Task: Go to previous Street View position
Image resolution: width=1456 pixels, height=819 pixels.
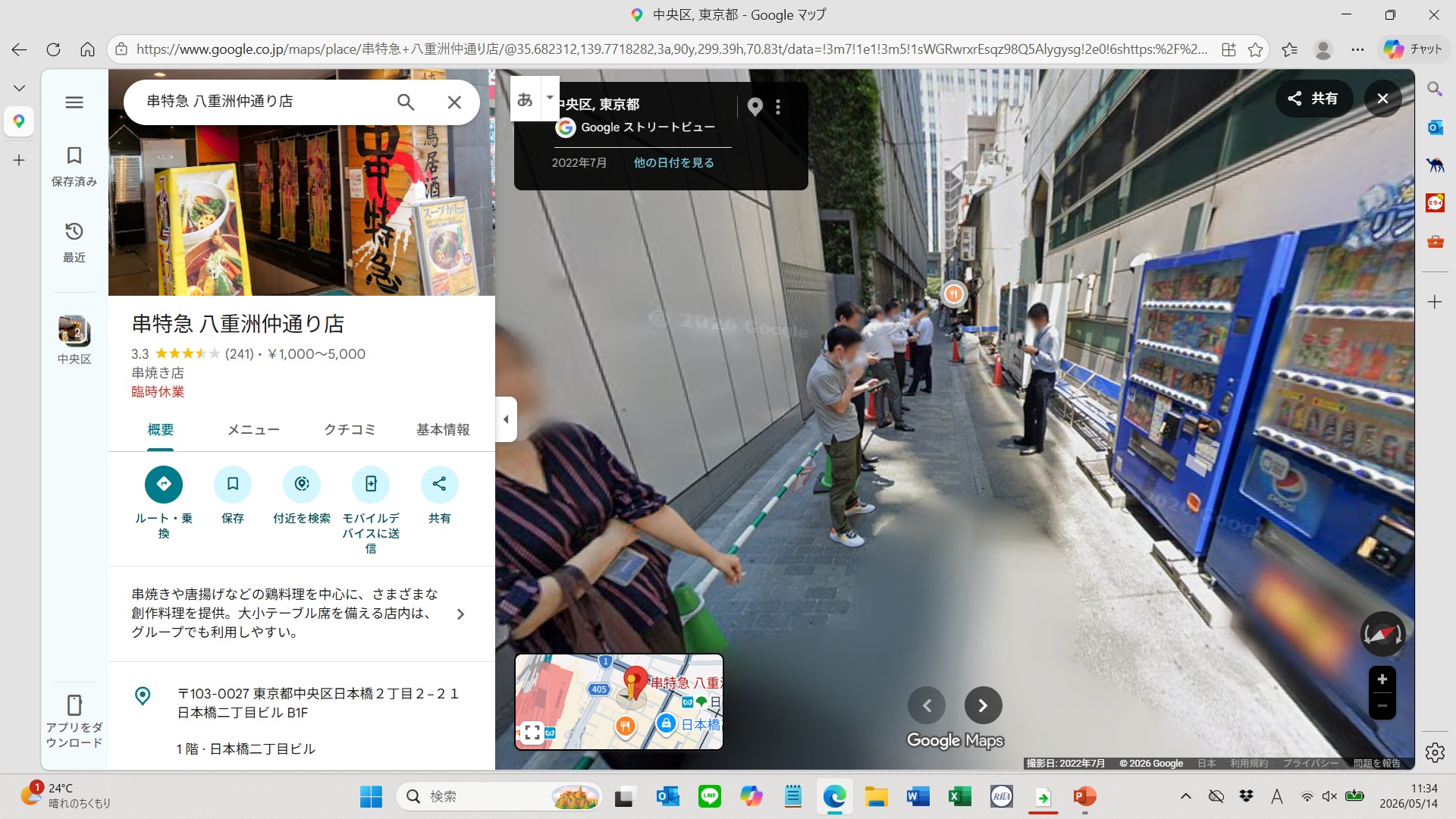Action: coord(927,706)
